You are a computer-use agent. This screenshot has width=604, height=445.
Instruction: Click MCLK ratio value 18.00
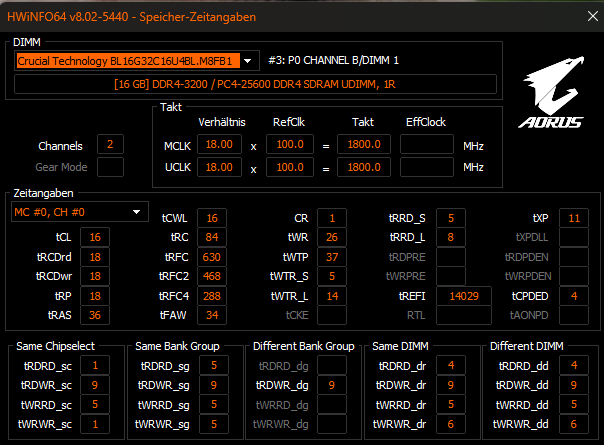click(x=219, y=144)
